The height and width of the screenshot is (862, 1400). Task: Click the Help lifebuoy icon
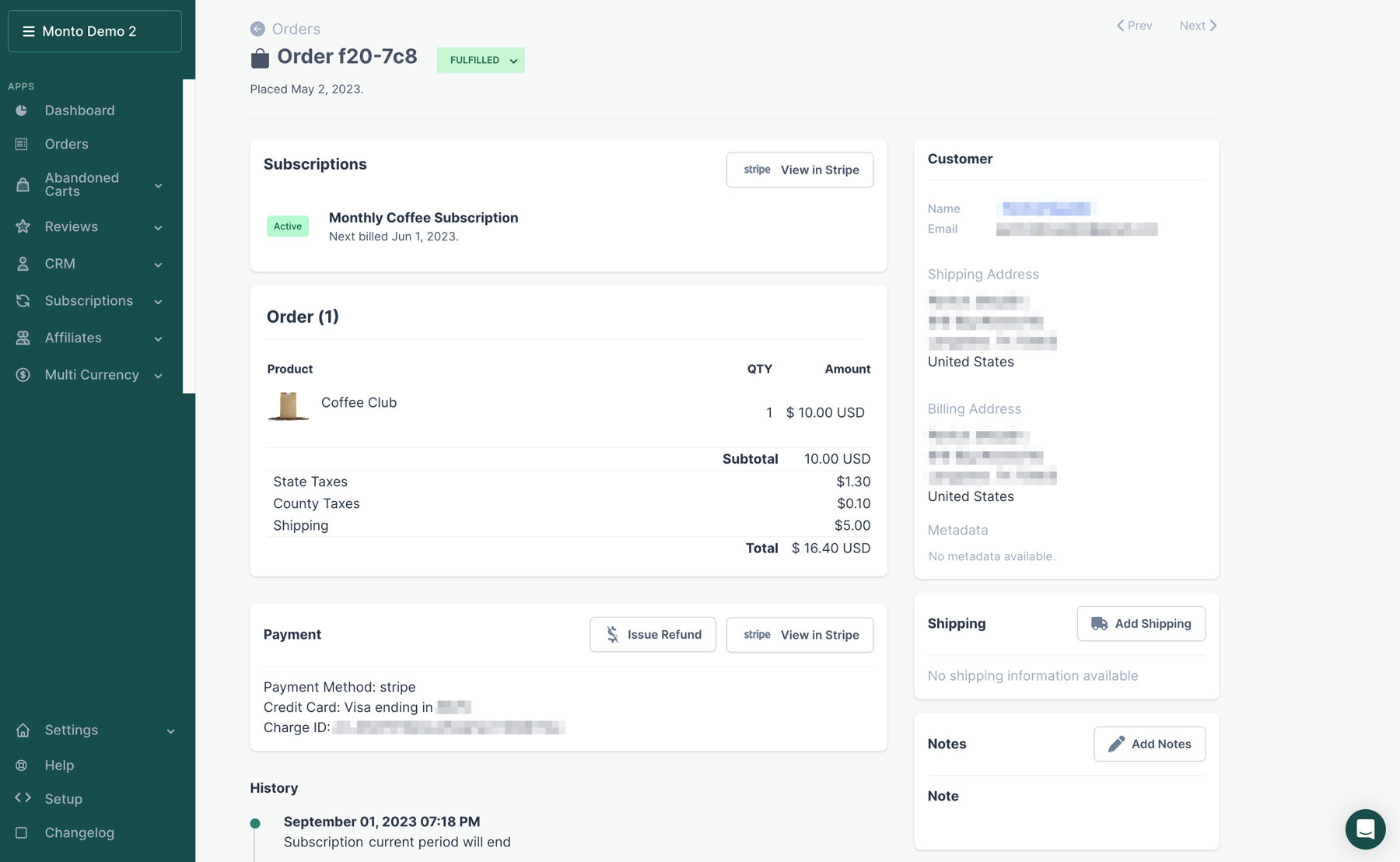click(22, 766)
